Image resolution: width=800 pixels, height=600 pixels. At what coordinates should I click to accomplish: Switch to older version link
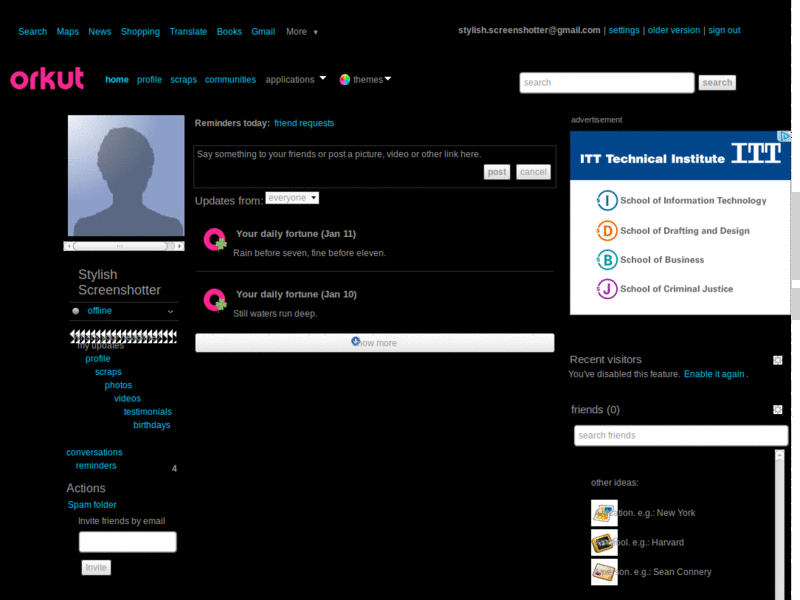(674, 30)
